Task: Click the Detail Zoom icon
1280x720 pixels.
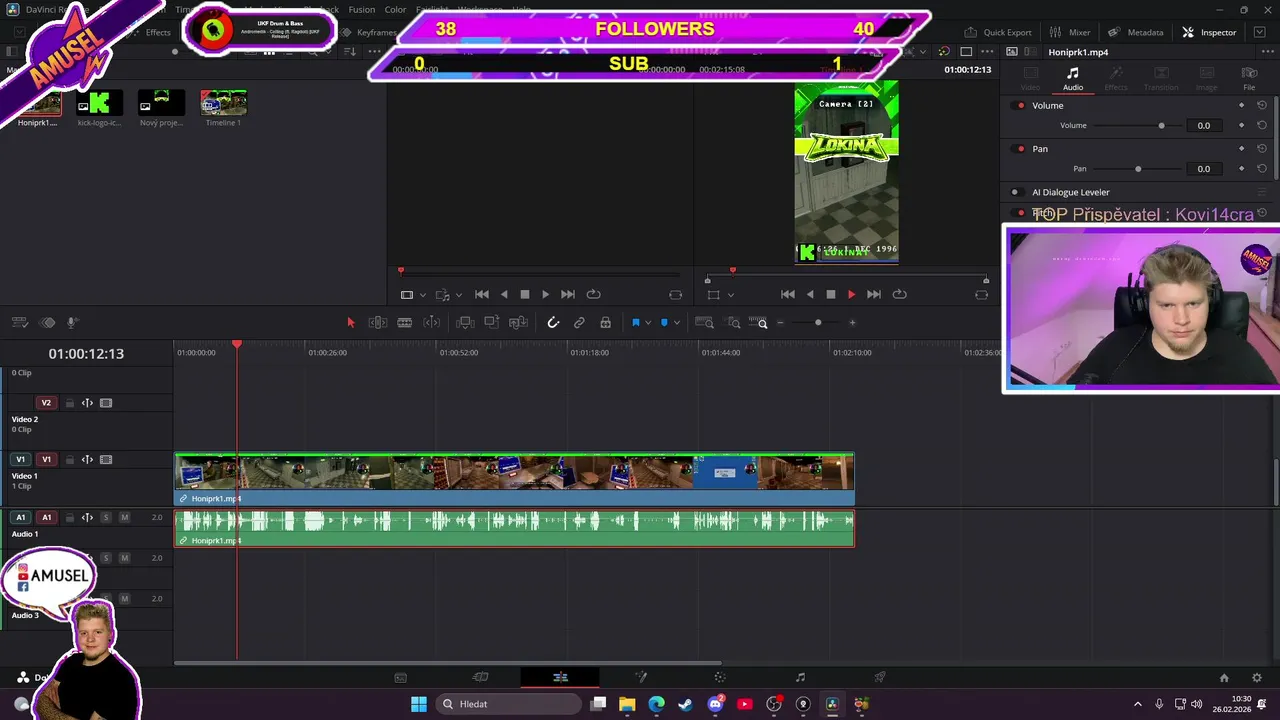Action: point(733,322)
